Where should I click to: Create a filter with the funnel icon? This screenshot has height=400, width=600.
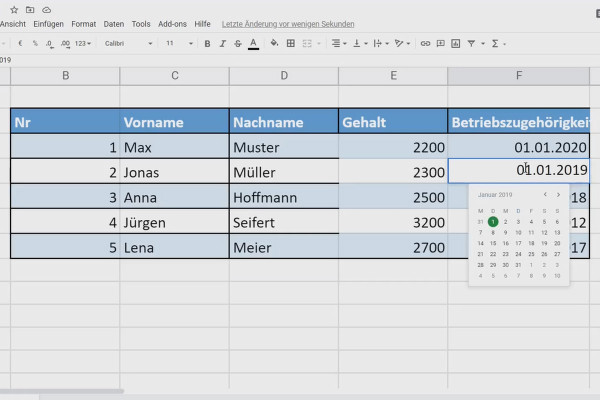(x=471, y=43)
